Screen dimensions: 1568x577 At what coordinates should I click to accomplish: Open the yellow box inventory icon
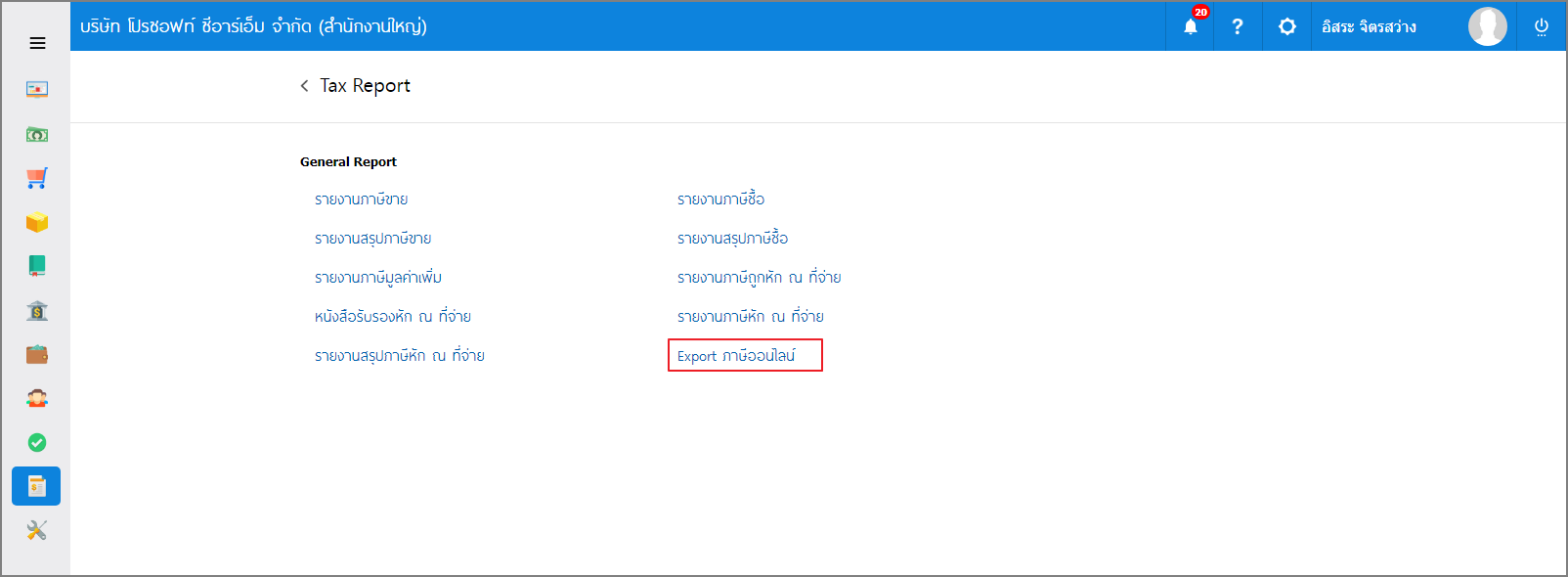(37, 222)
